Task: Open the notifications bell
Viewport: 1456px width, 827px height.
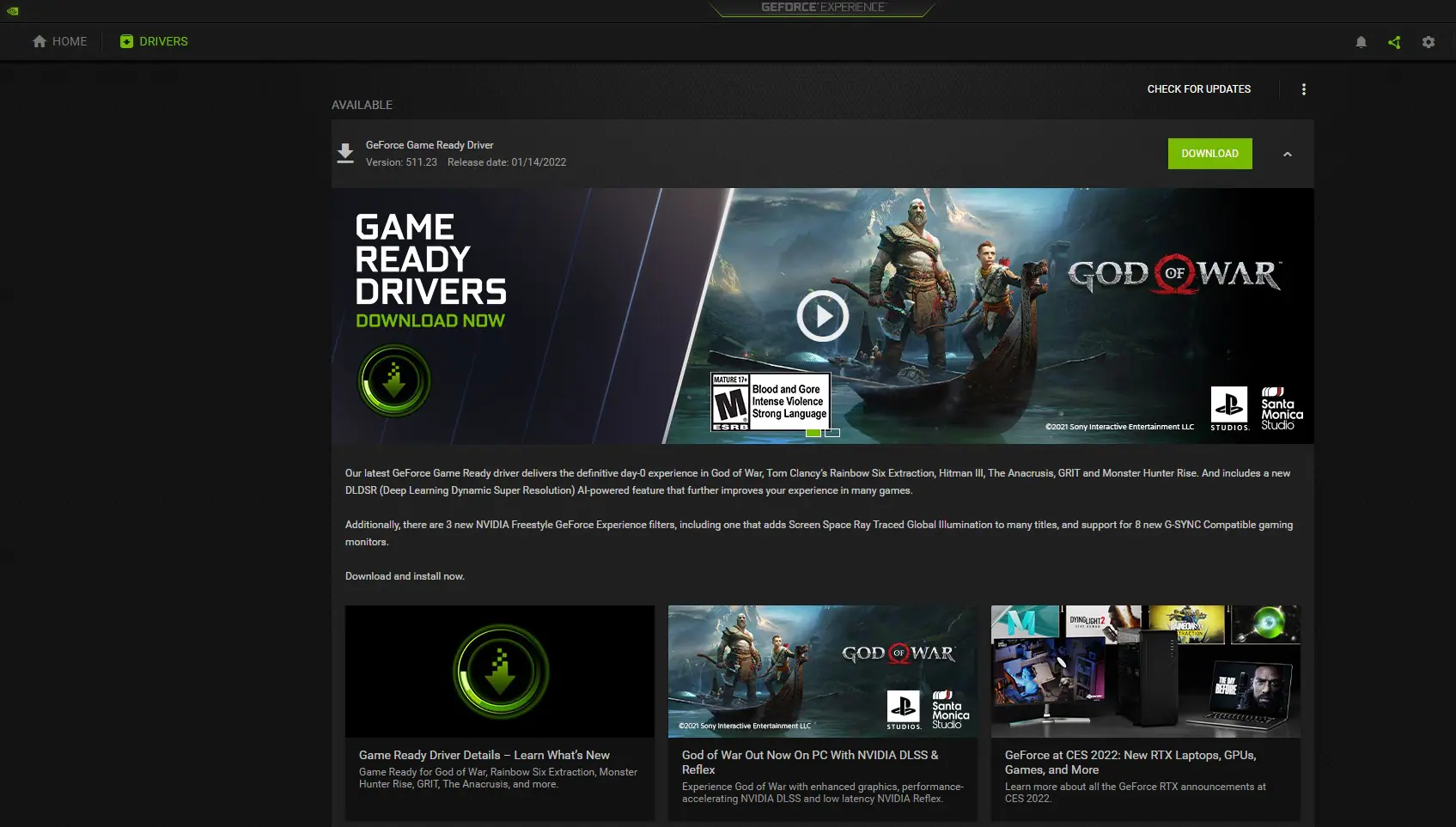Action: (1361, 42)
